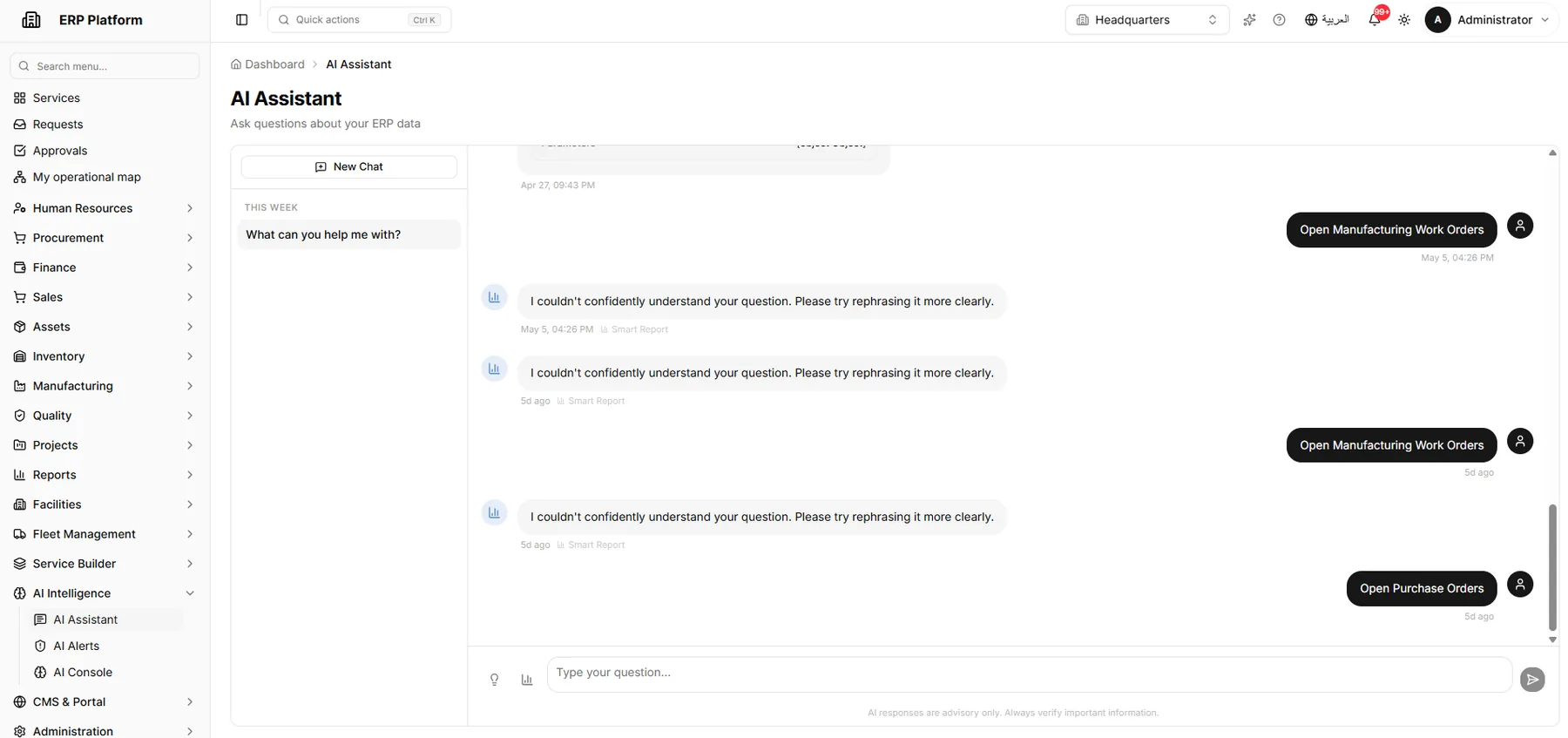Open the Headquarters branch selector
The height and width of the screenshot is (738, 1568).
pyautogui.click(x=1147, y=20)
